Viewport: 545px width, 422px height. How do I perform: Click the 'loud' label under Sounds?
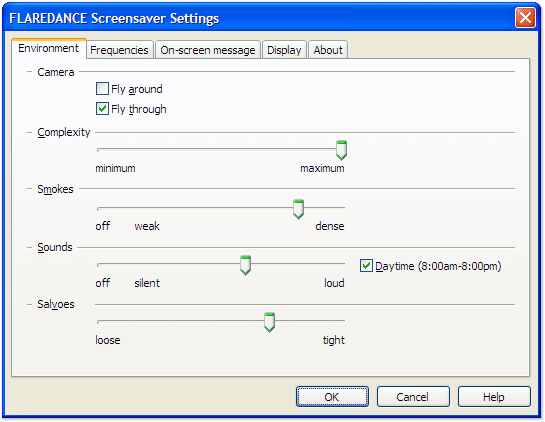[x=334, y=283]
